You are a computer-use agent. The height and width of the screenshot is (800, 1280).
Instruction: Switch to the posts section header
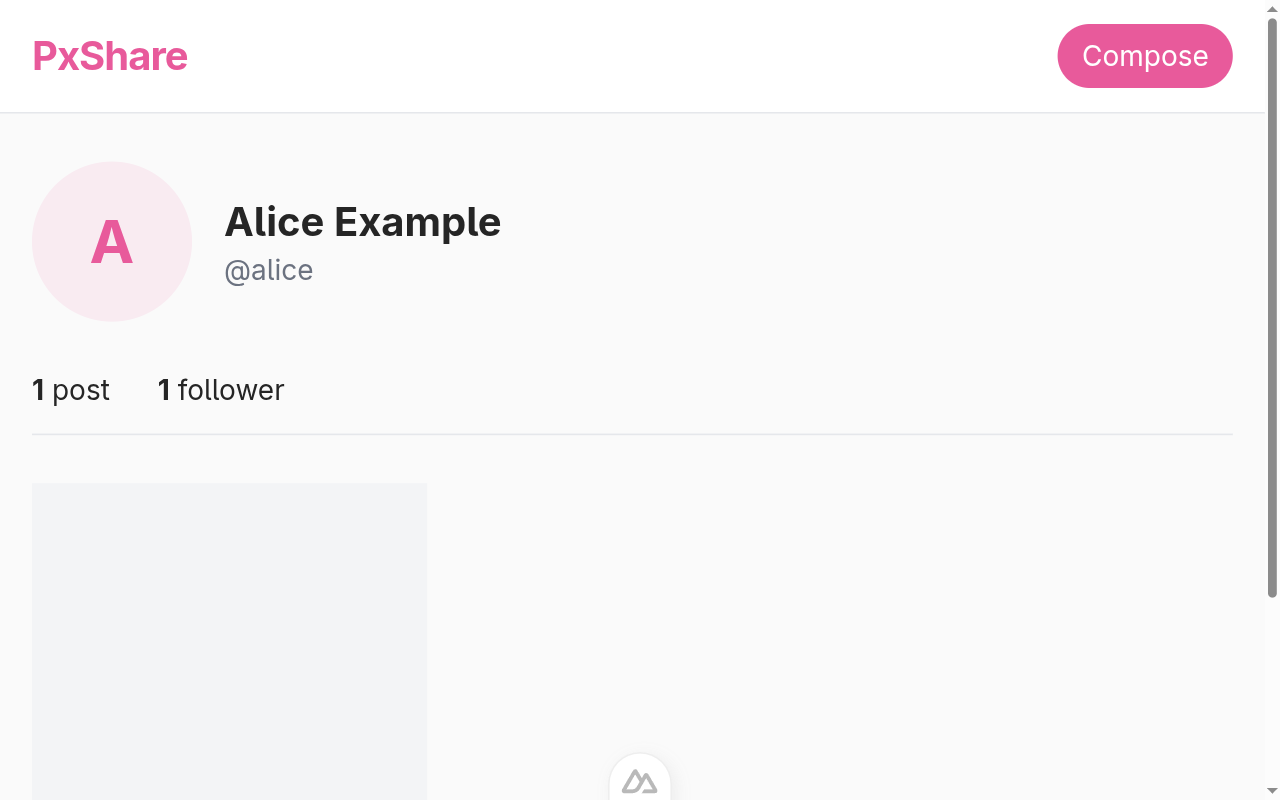click(71, 390)
